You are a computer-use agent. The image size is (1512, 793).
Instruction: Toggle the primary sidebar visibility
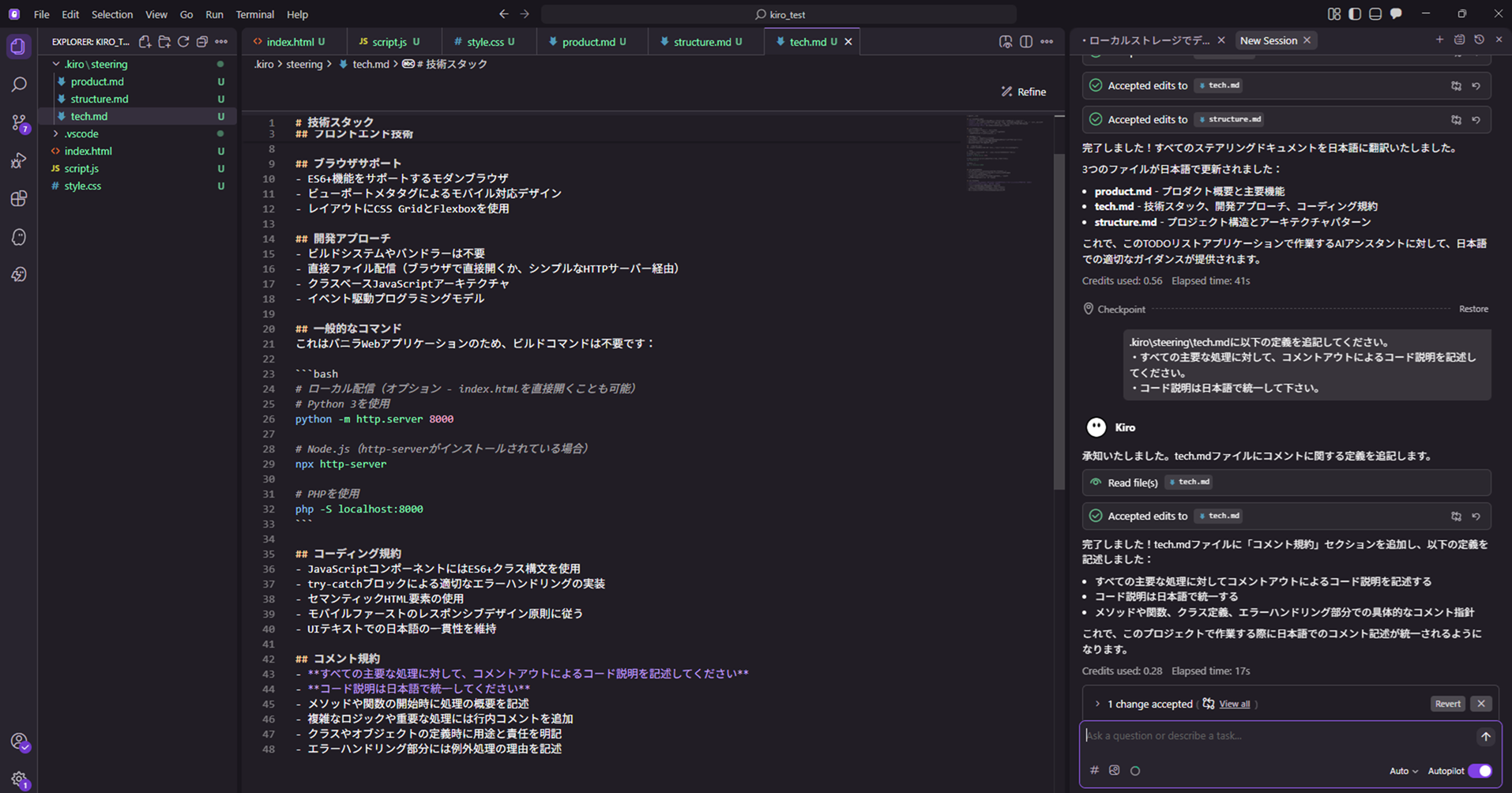[1354, 13]
